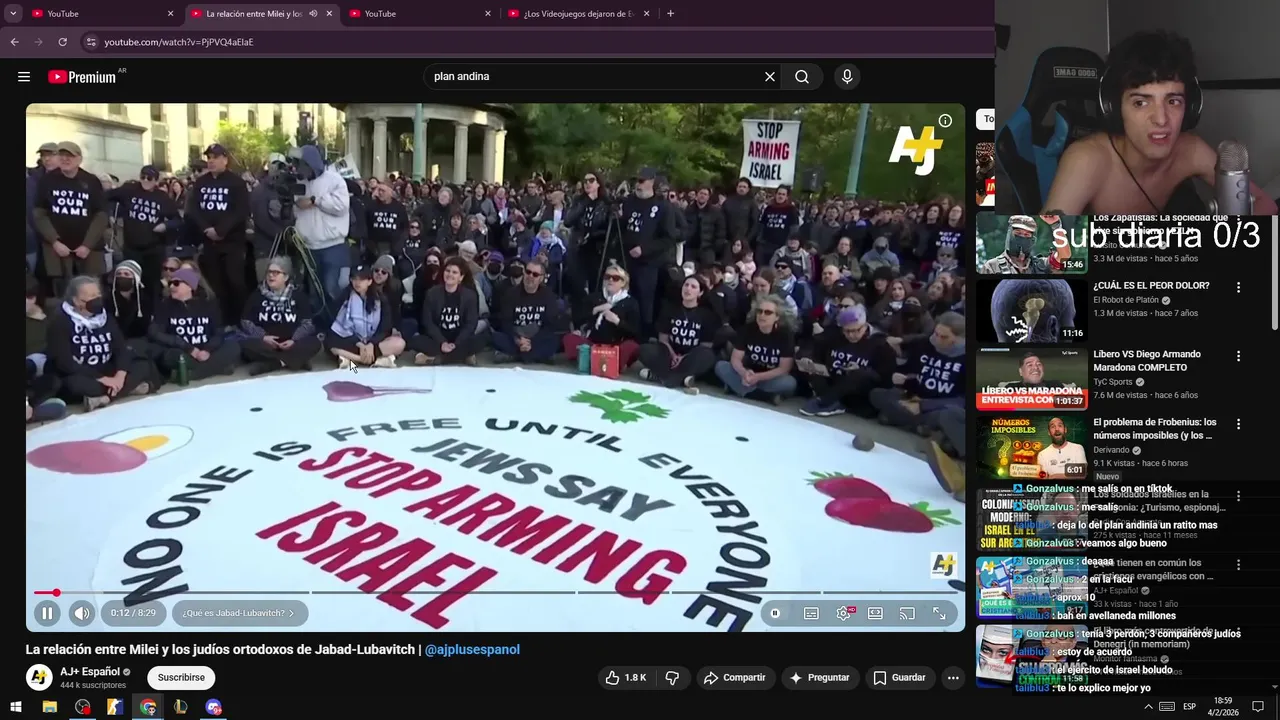Clear the search text with the X
Viewport: 1280px width, 720px height.
coord(770,77)
